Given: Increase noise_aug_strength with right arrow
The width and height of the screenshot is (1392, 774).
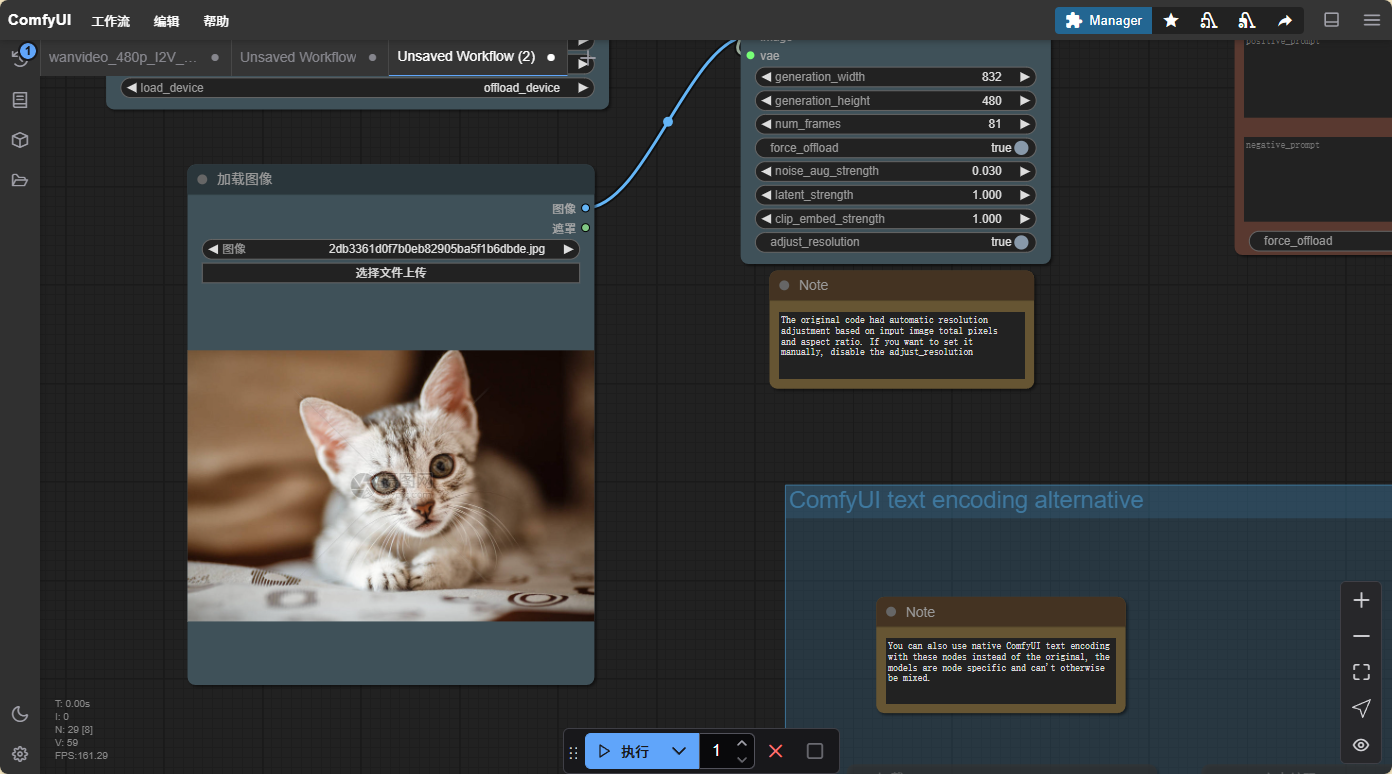Looking at the screenshot, I should click(1024, 171).
